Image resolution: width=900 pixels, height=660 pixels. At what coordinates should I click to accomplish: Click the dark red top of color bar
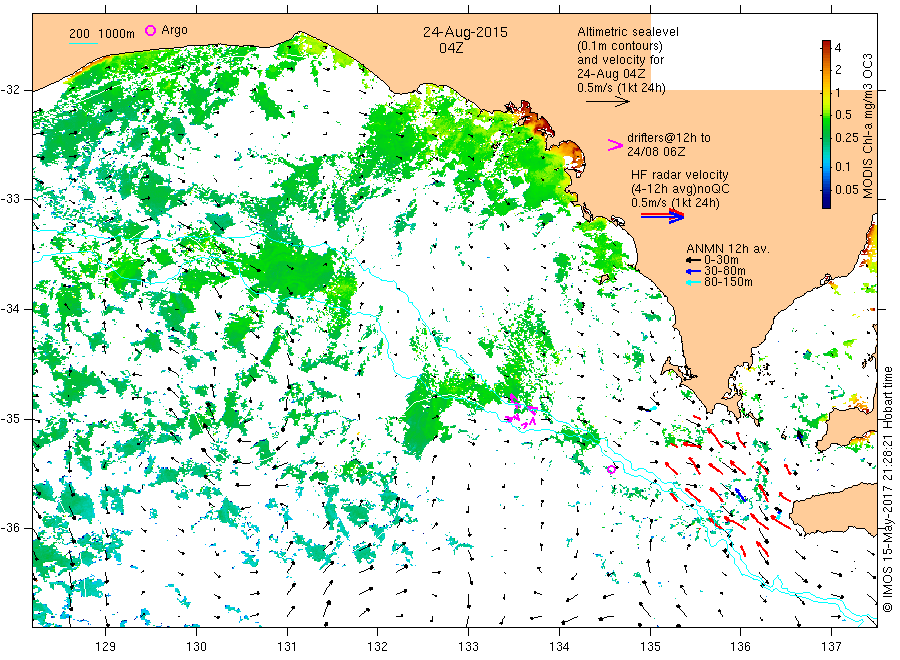click(x=826, y=44)
